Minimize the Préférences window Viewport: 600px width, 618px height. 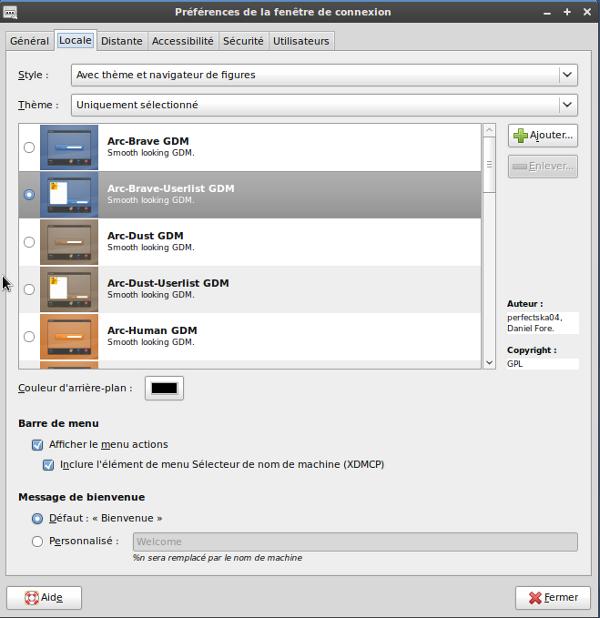pos(547,13)
